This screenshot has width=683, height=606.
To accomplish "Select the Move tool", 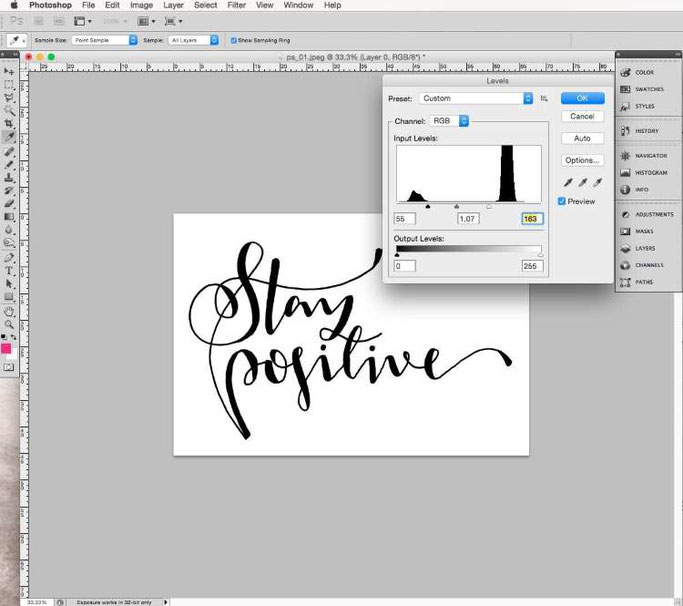I will pyautogui.click(x=9, y=71).
